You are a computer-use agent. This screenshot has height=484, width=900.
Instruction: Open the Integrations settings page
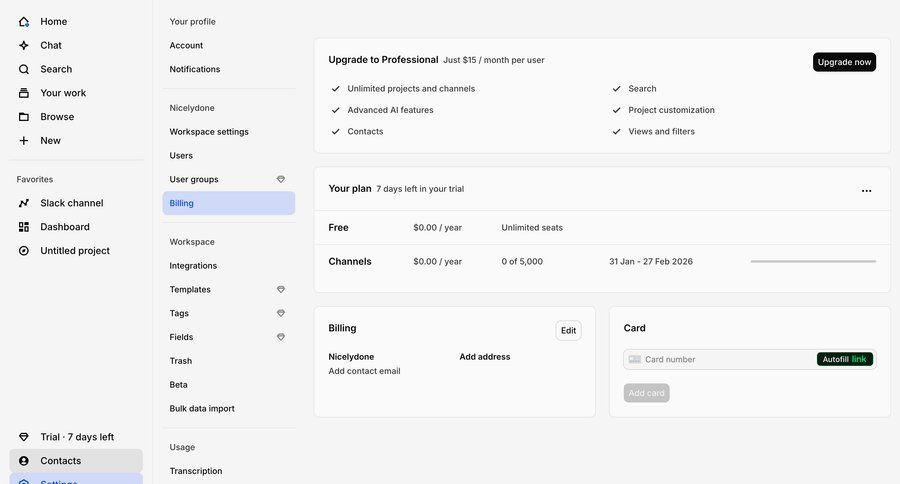tap(193, 266)
